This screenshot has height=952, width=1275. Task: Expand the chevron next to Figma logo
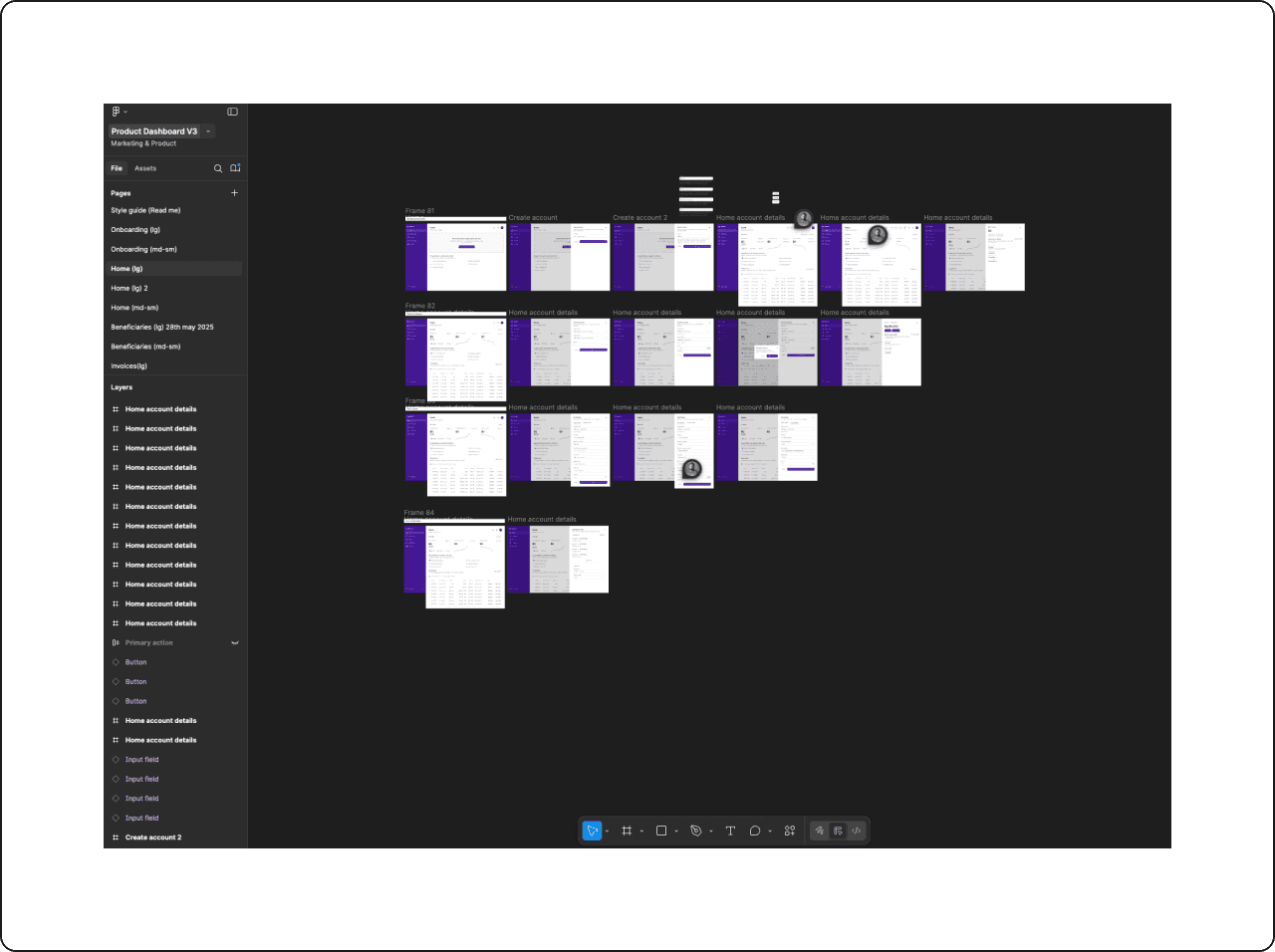pos(126,113)
